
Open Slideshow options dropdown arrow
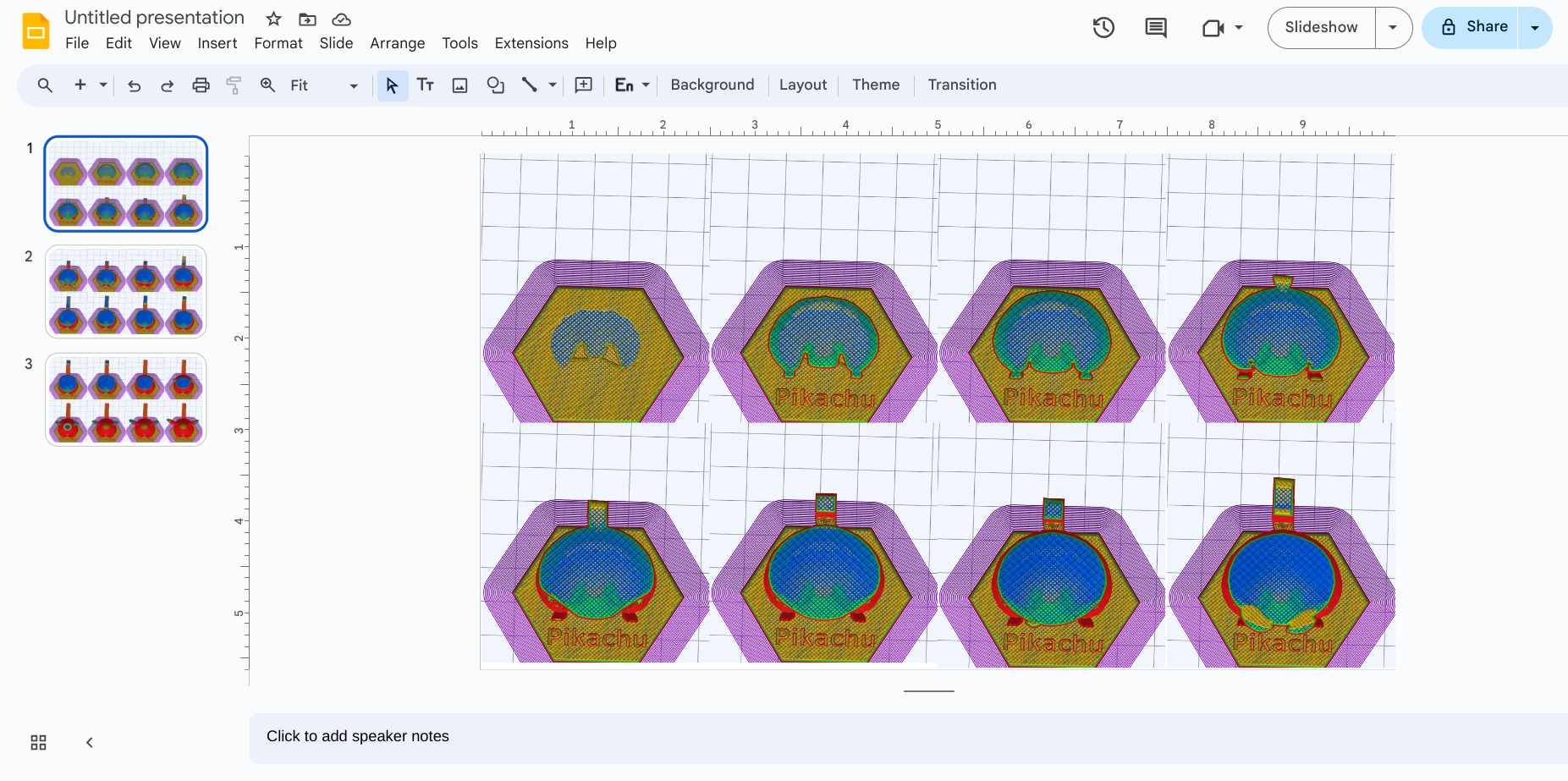[1393, 28]
